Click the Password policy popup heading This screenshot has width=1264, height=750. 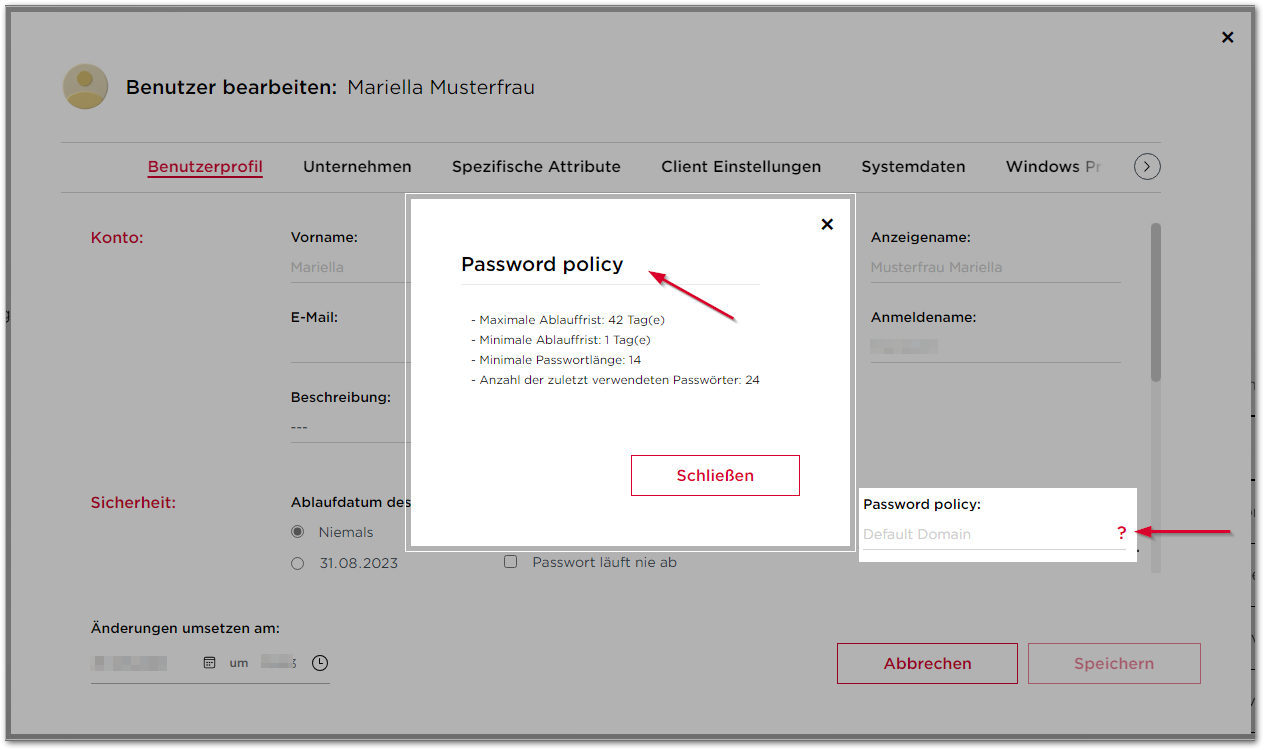[542, 264]
